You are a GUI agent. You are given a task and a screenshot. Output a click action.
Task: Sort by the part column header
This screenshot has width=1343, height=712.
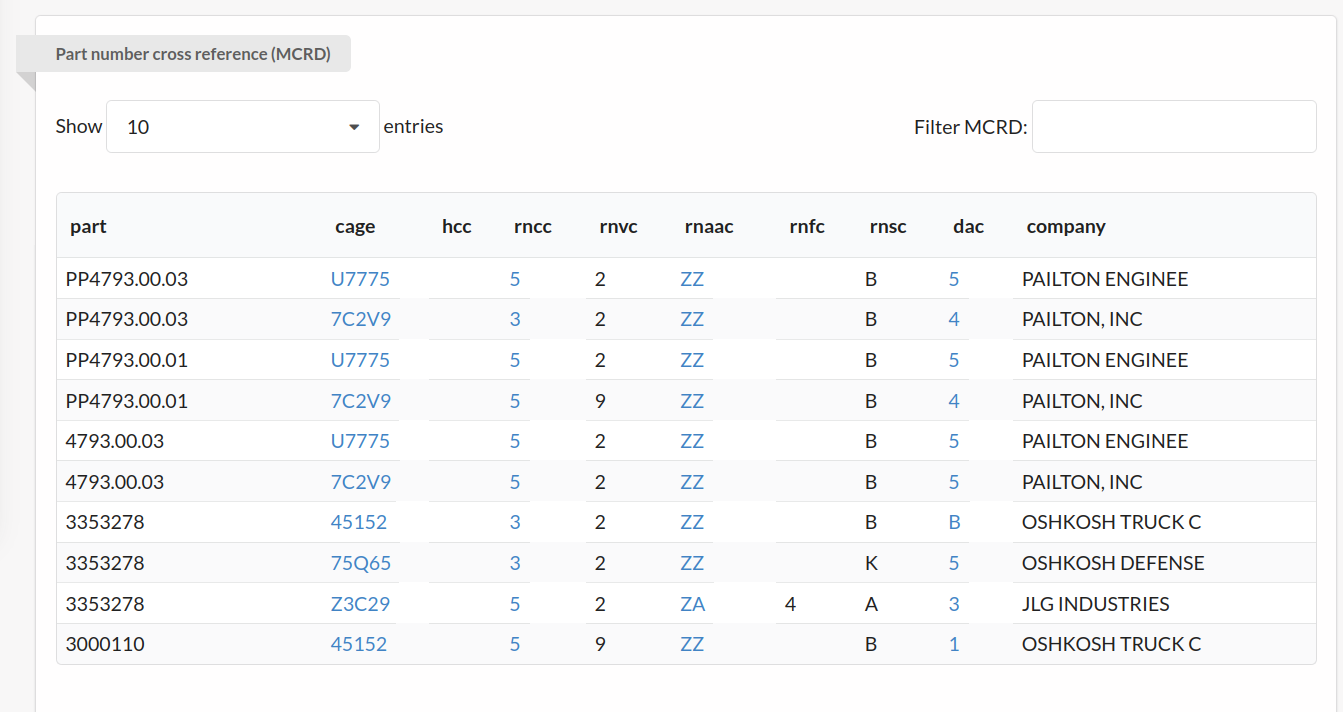(x=88, y=226)
